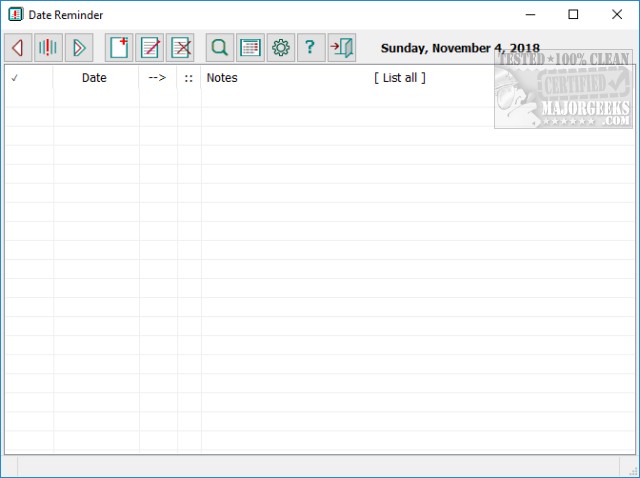Open help question mark
Image resolution: width=640 pixels, height=478 pixels.
[311, 48]
